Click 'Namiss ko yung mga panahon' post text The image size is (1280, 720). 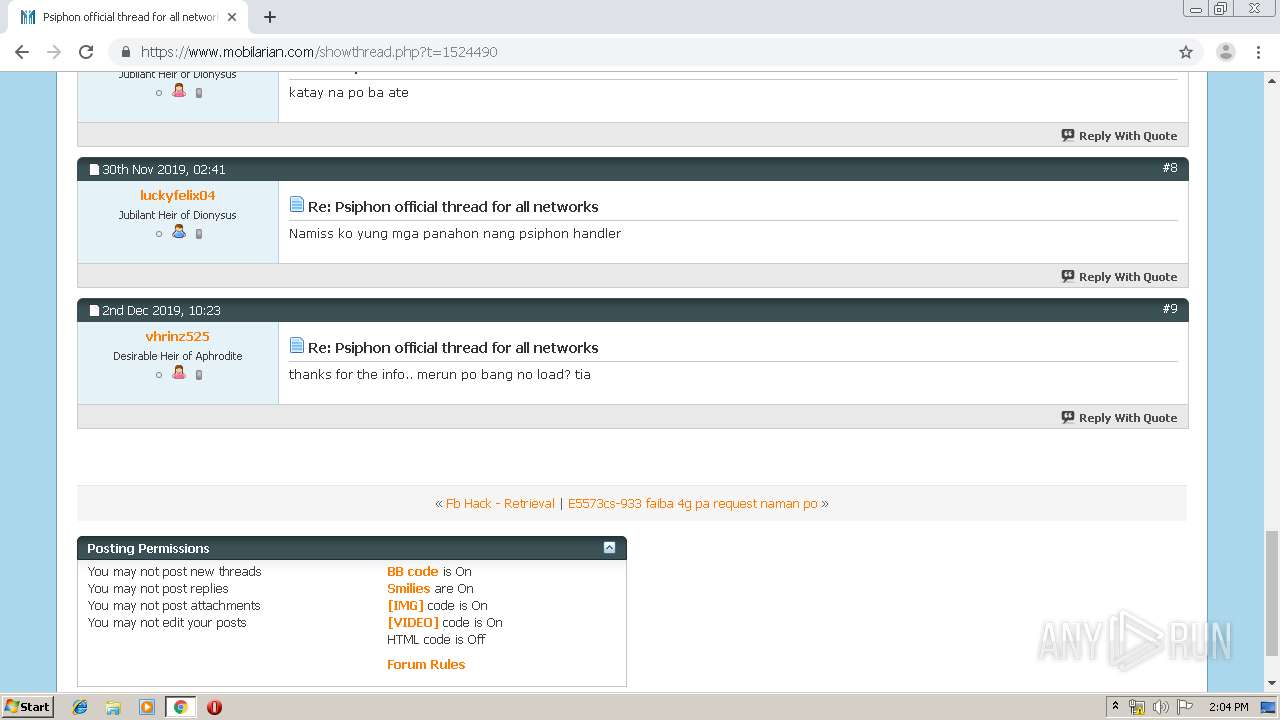pos(455,233)
